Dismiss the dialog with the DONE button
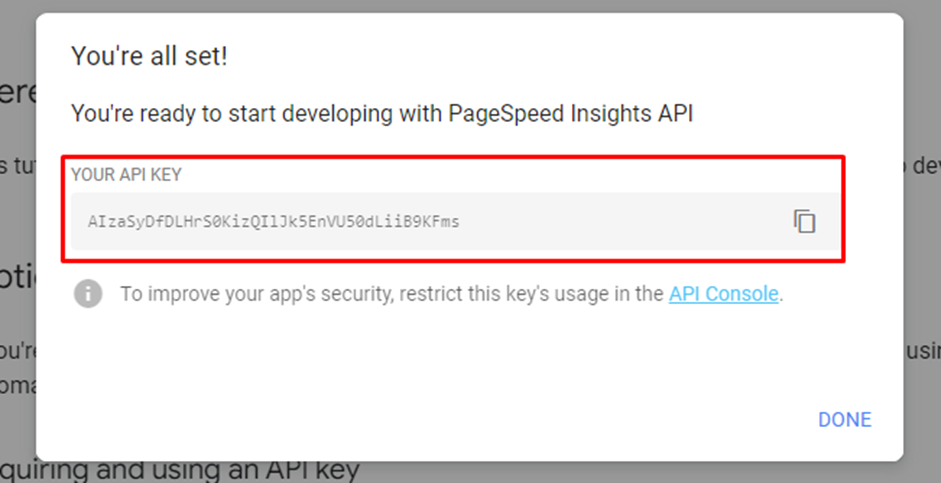 (845, 419)
